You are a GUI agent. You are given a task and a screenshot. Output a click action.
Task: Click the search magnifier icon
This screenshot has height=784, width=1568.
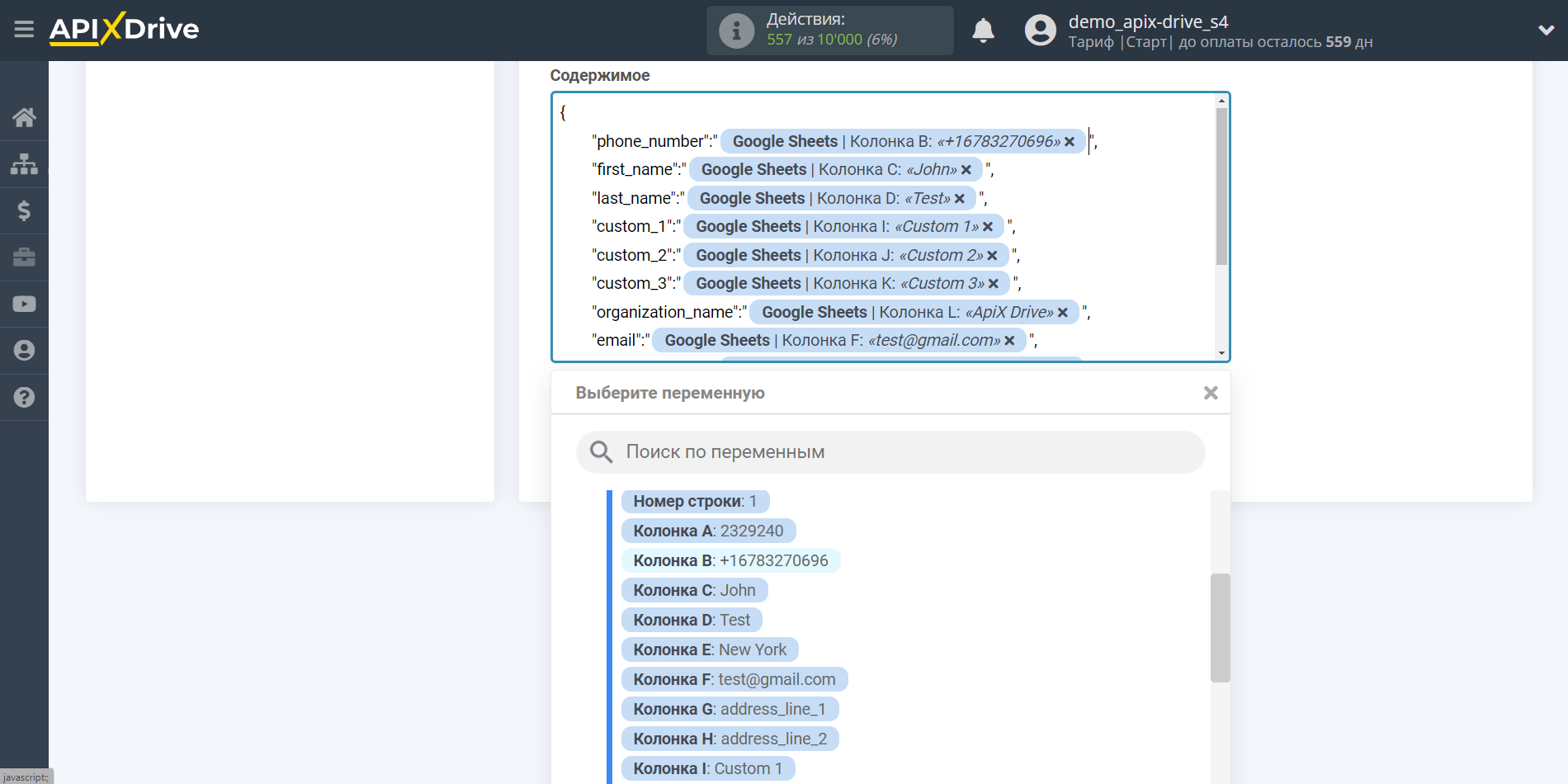(x=601, y=451)
